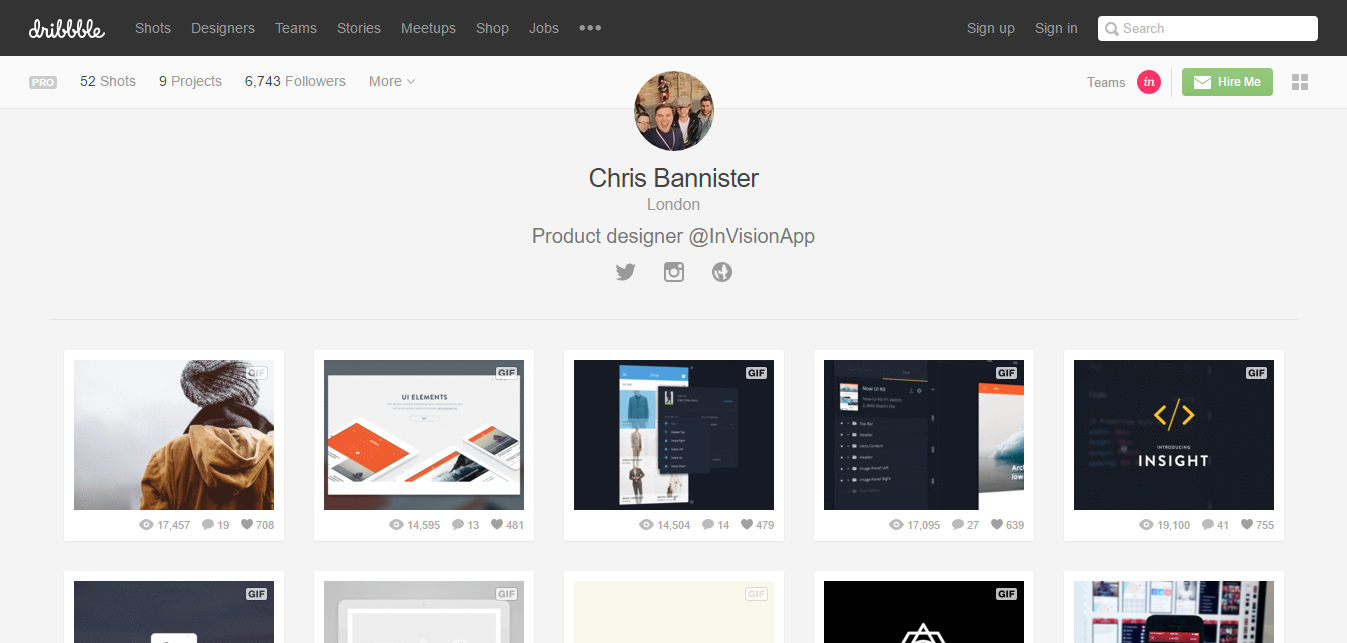The width and height of the screenshot is (1347, 643).
Task: Click the Dribbble logo
Action: (x=67, y=28)
